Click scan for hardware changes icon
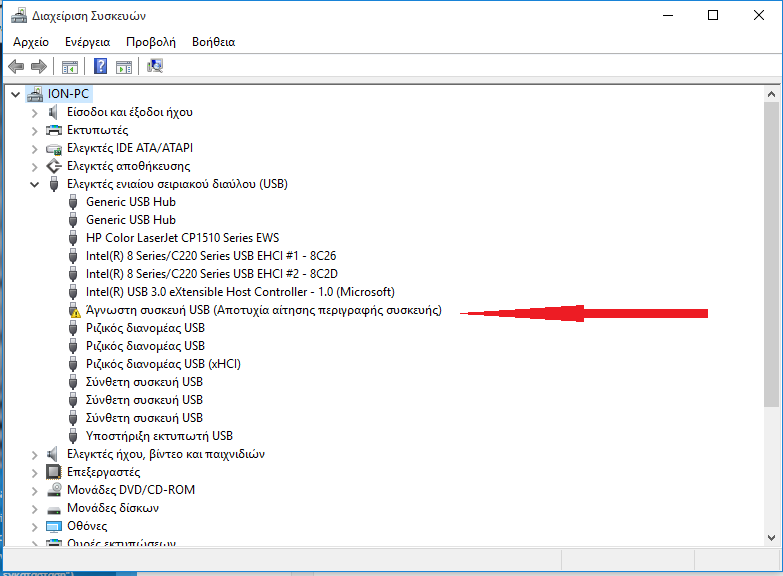This screenshot has height=576, width=783. (x=155, y=66)
